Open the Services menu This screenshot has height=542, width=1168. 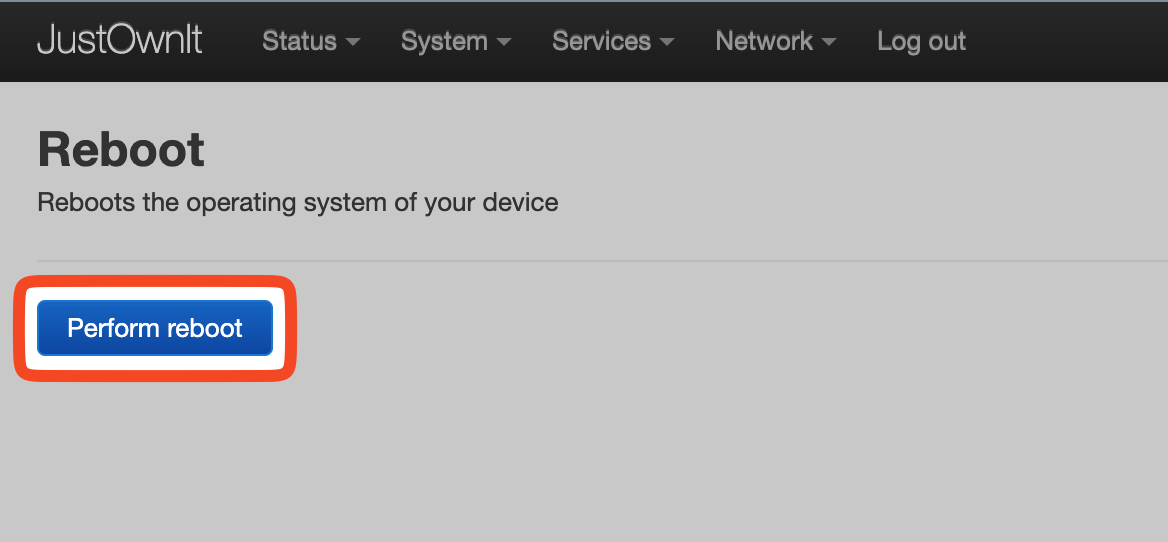[613, 41]
